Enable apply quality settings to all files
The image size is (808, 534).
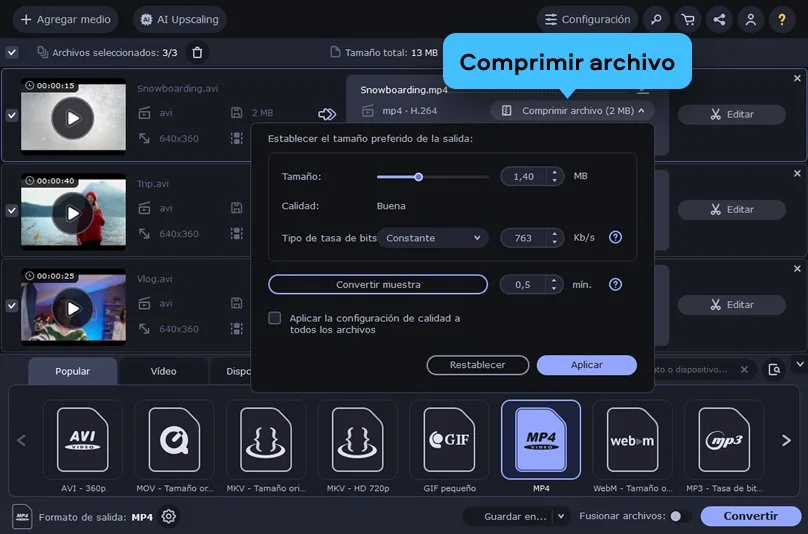pyautogui.click(x=275, y=318)
